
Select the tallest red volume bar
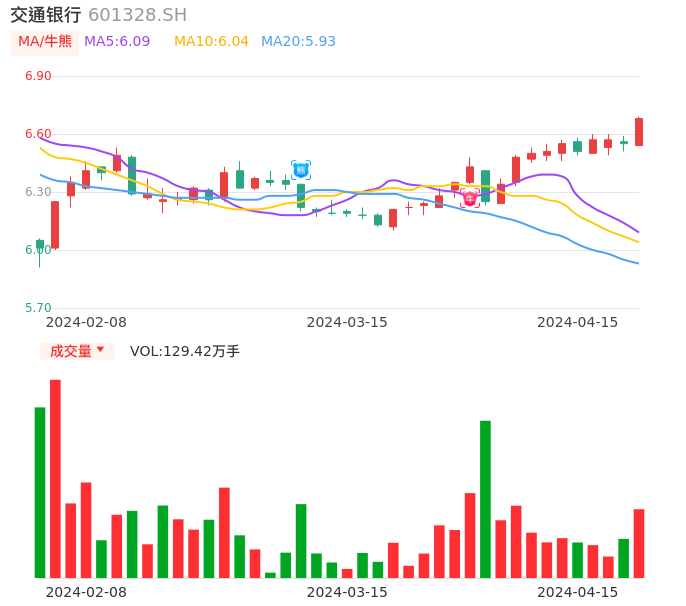click(56, 478)
